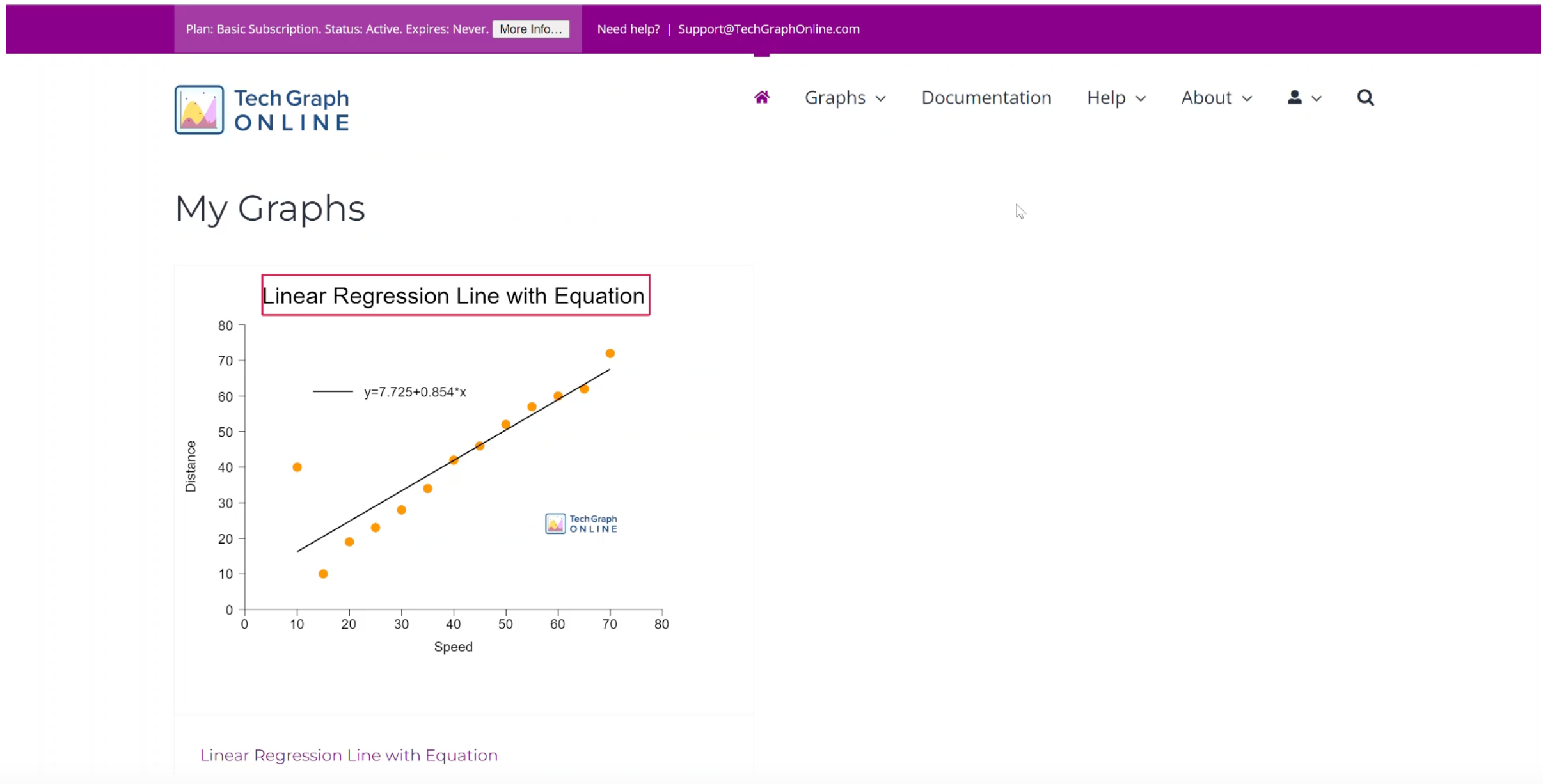
Task: Click the subscription plan status text
Action: click(x=336, y=29)
